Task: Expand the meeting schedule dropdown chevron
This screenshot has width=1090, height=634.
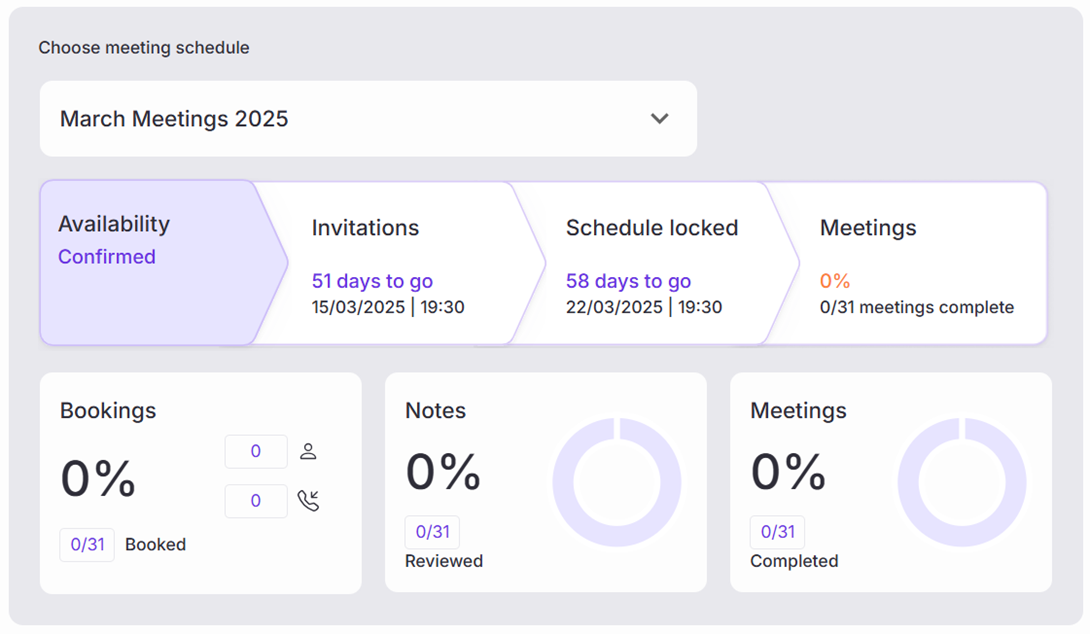Action: pos(659,118)
